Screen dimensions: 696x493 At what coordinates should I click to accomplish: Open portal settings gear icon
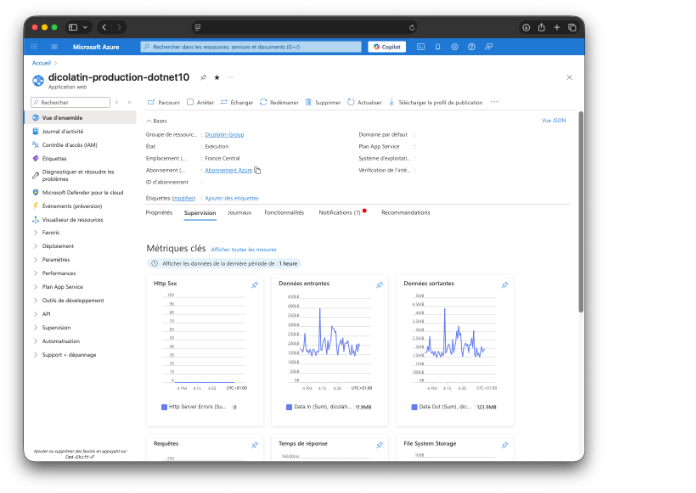pos(455,47)
